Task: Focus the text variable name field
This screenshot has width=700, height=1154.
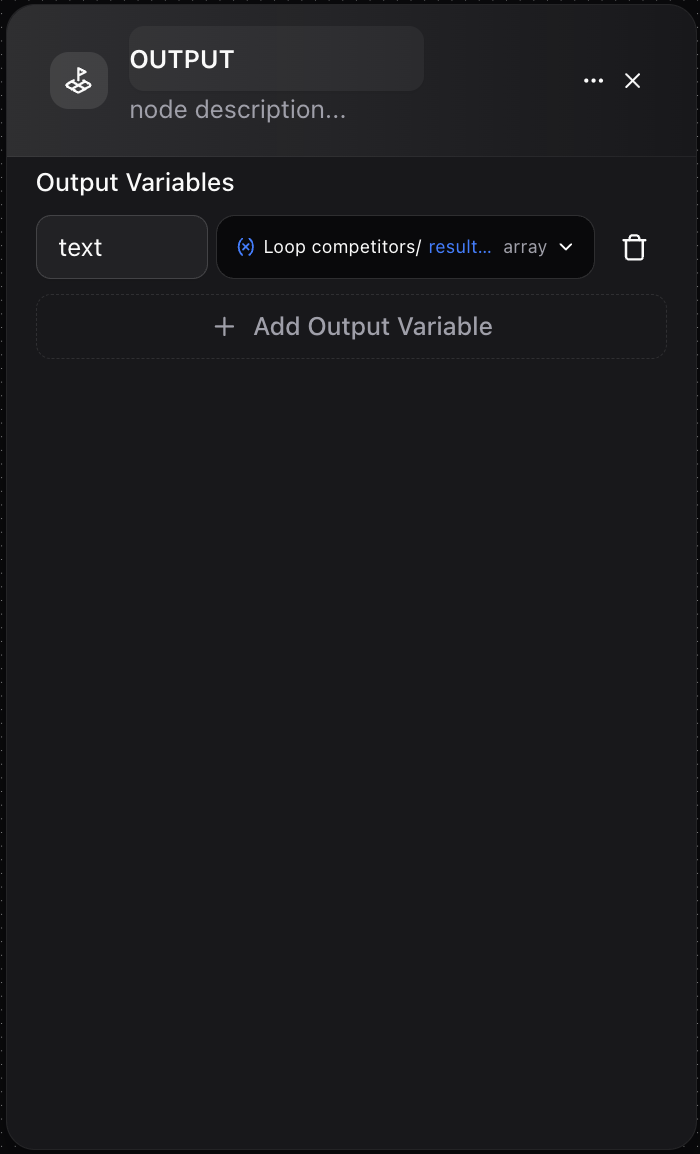Action: point(121,247)
